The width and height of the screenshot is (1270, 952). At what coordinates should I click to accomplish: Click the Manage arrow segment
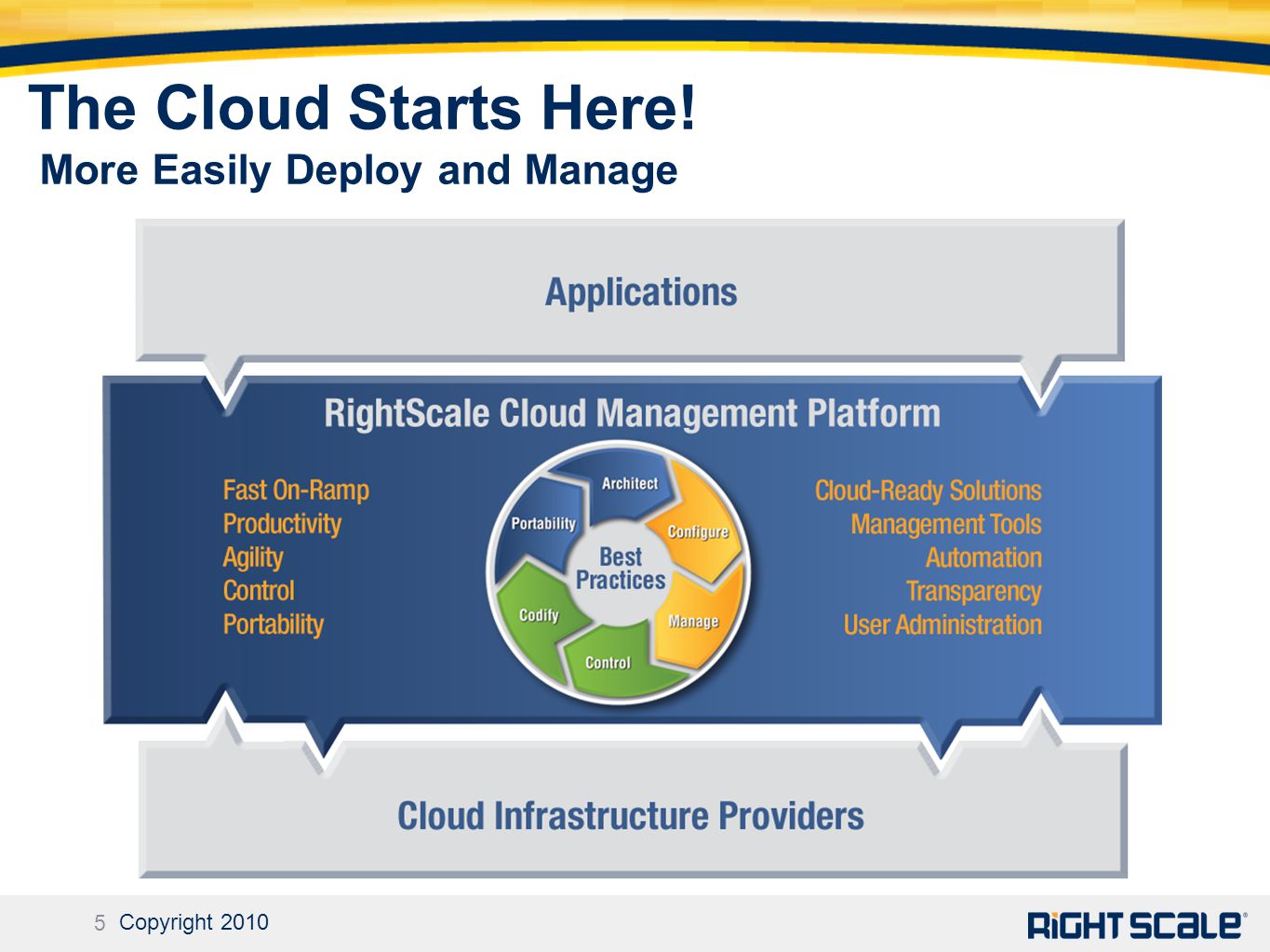coord(694,621)
